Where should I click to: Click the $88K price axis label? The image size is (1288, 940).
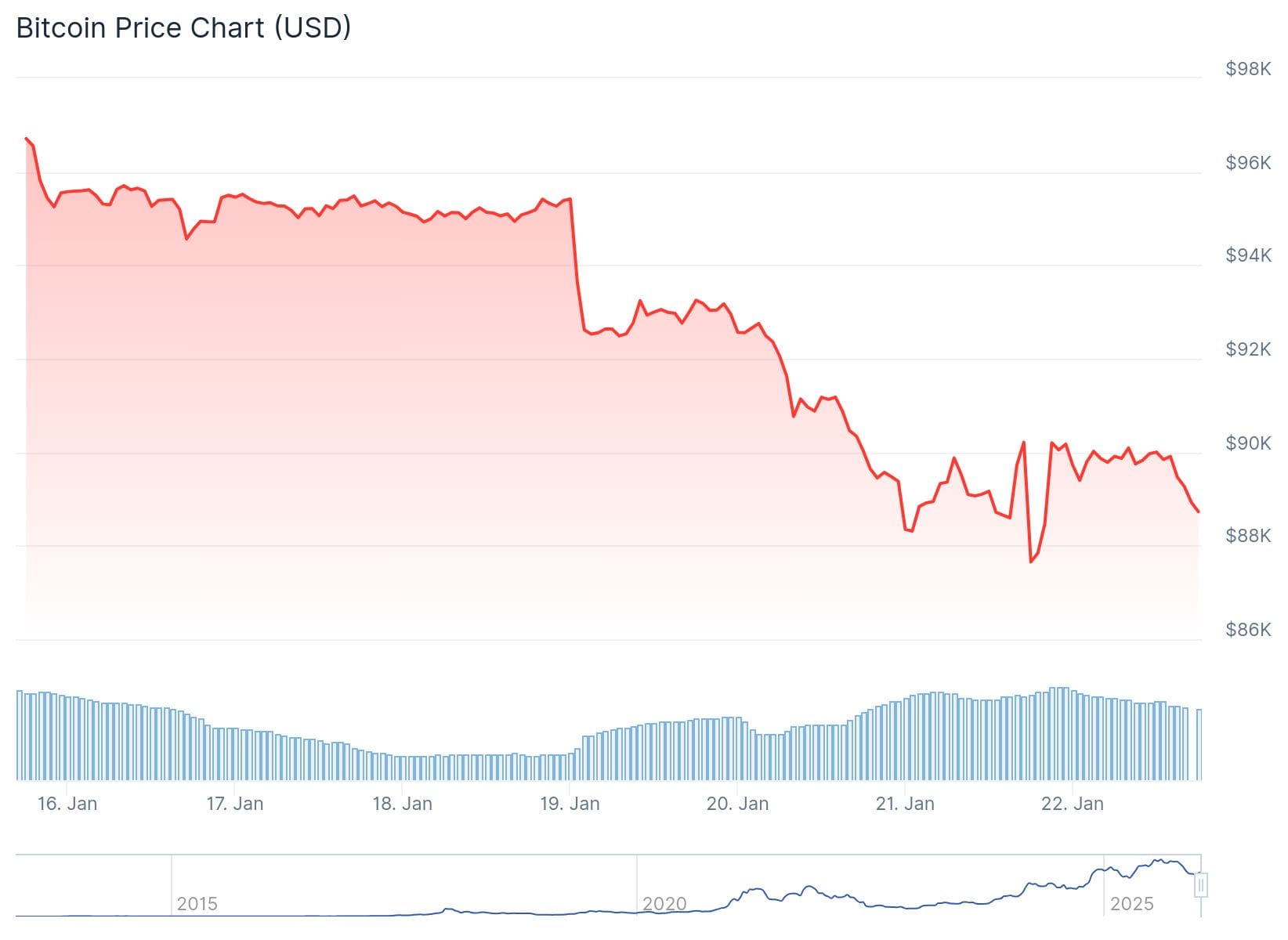point(1248,536)
